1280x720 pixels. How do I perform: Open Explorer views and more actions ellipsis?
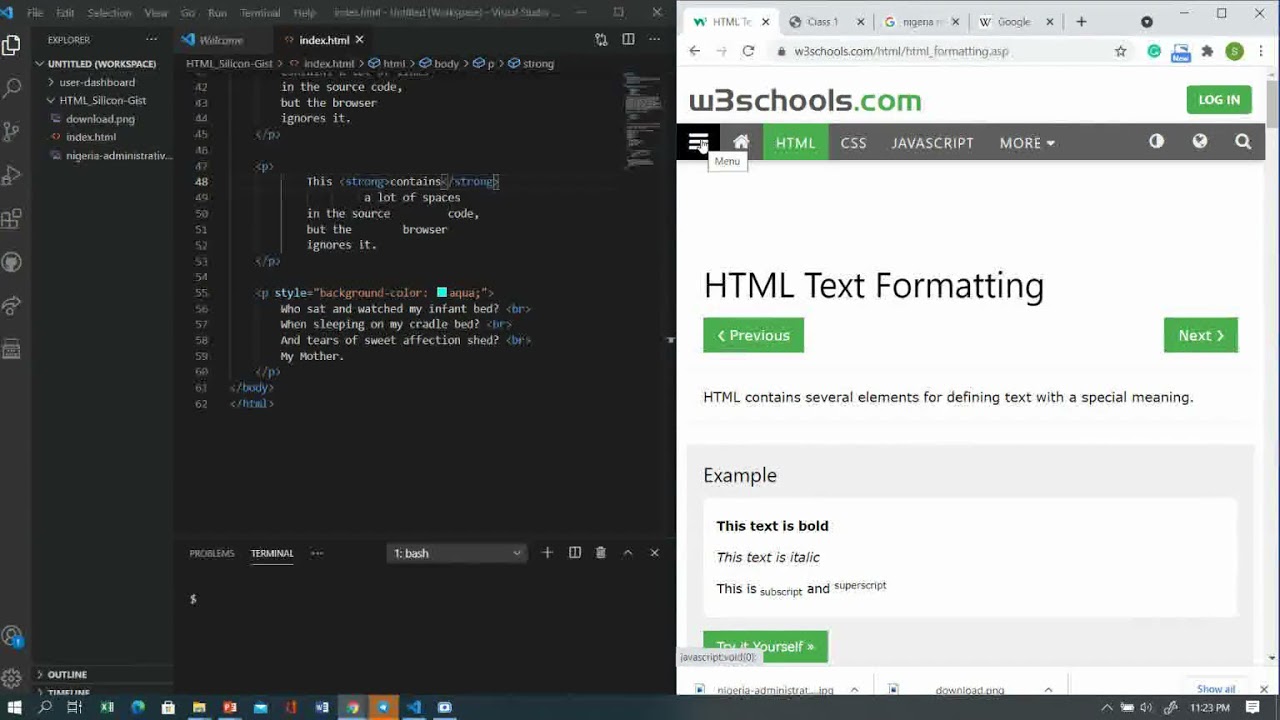click(151, 40)
